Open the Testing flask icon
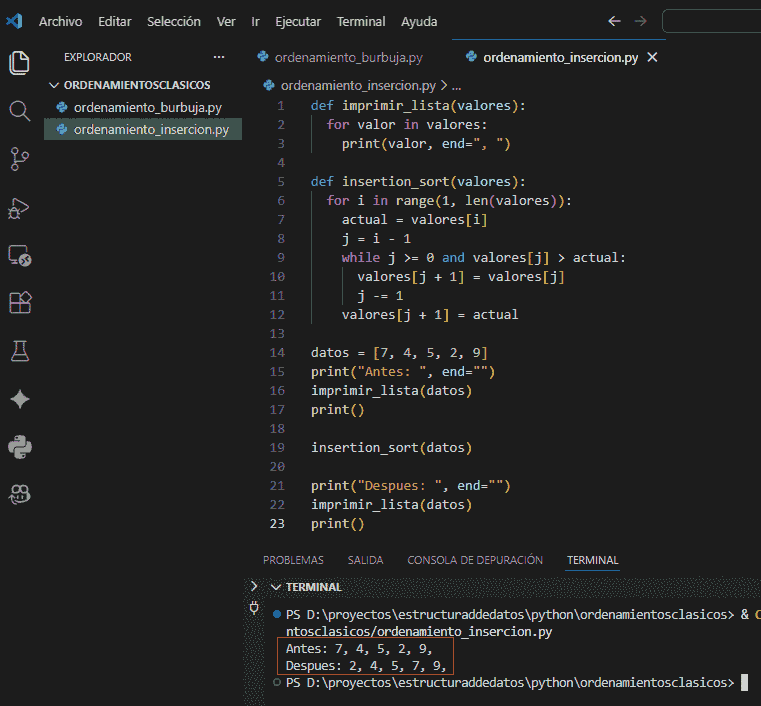The height and width of the screenshot is (706, 761). [20, 351]
